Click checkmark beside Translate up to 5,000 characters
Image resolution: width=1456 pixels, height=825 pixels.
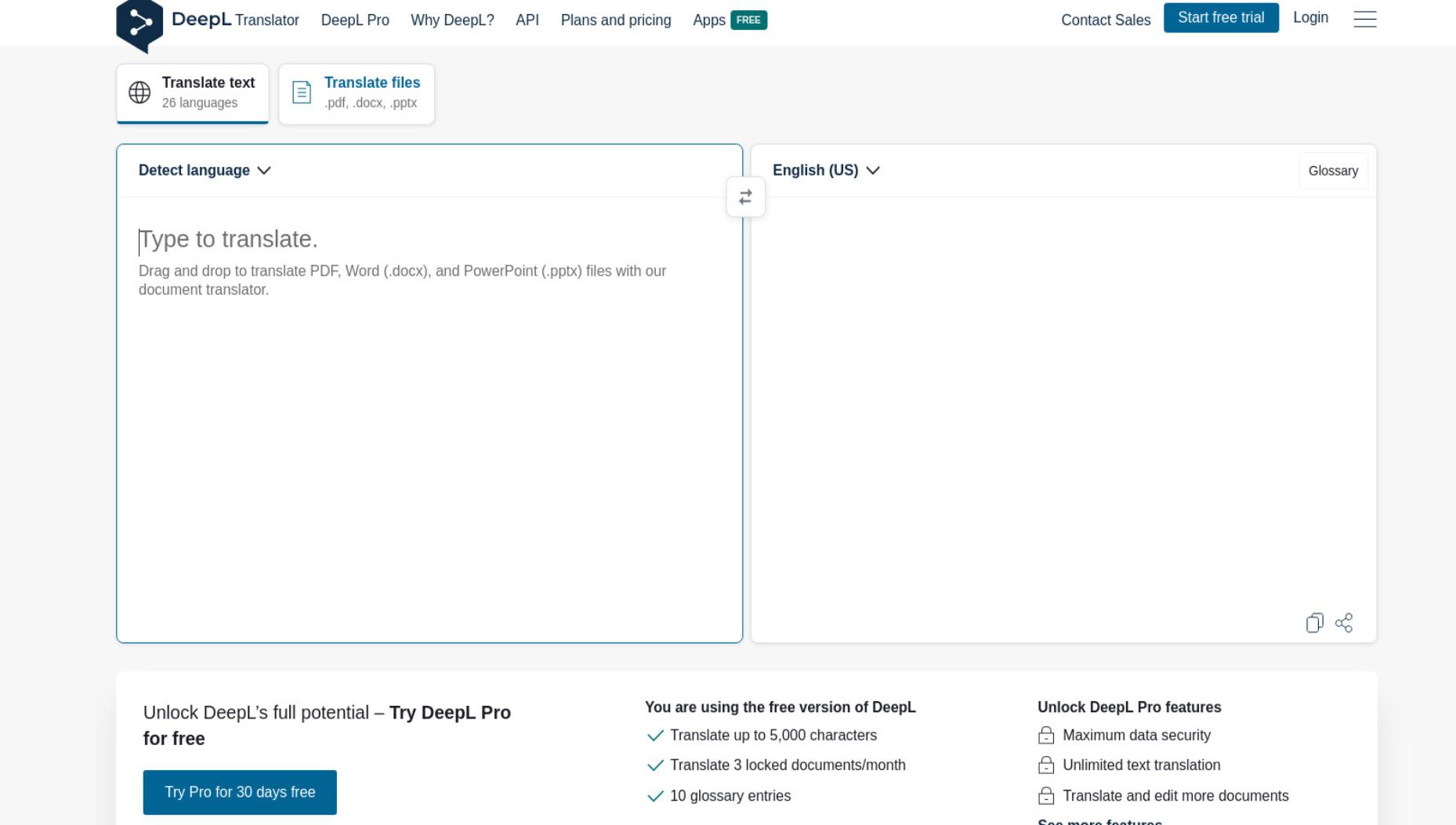655,736
